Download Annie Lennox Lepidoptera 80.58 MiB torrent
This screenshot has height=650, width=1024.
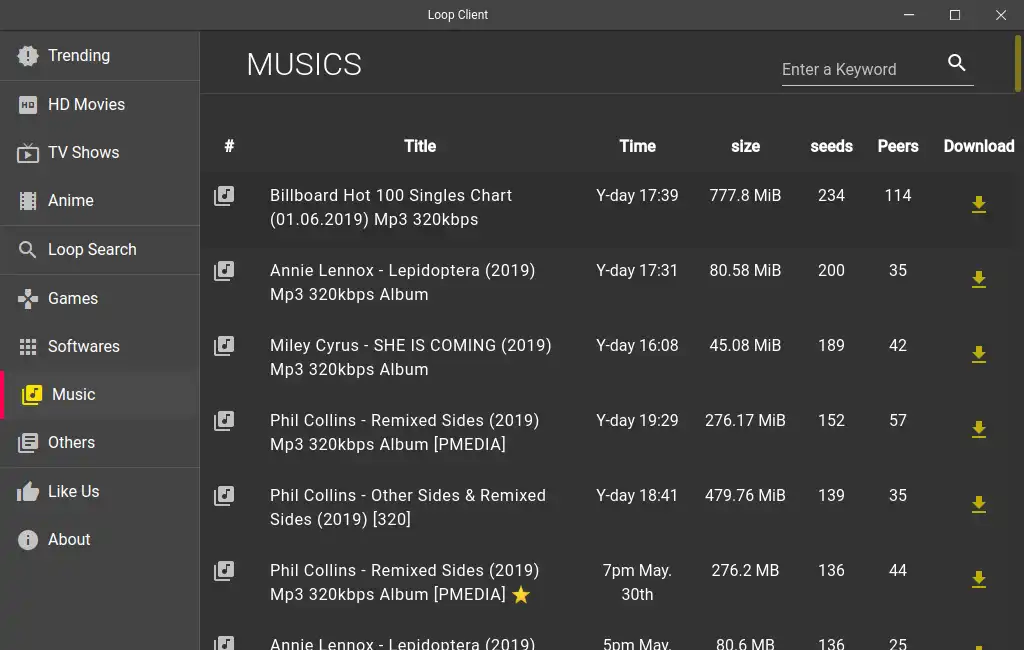[x=979, y=280]
